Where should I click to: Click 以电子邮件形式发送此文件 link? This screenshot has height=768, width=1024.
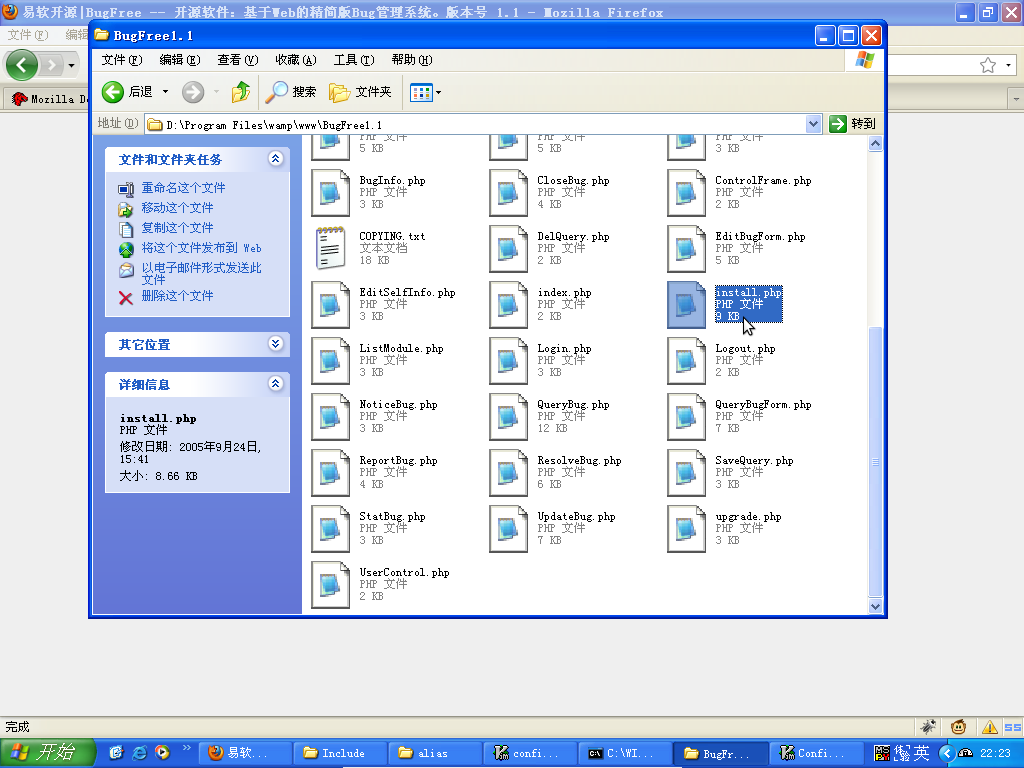click(x=201, y=274)
